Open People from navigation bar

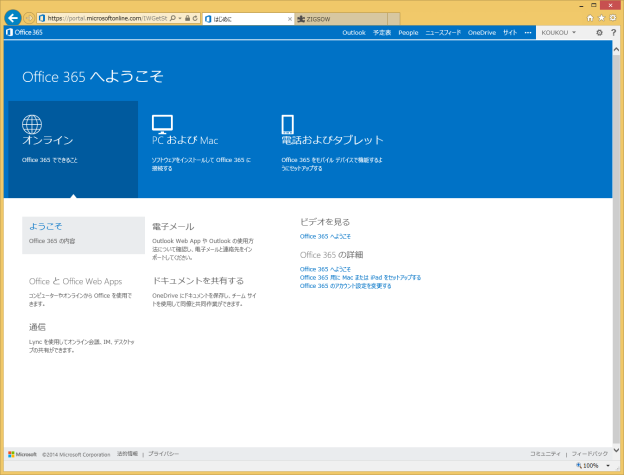[408, 33]
